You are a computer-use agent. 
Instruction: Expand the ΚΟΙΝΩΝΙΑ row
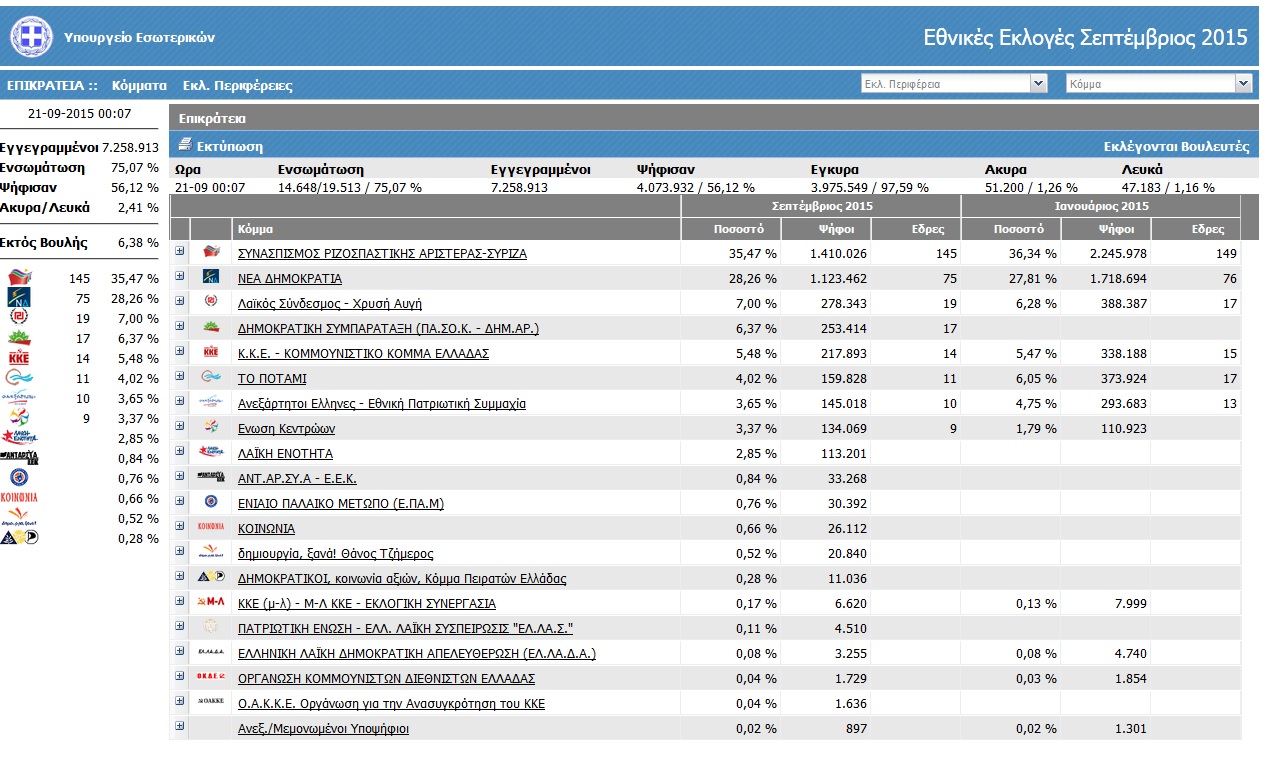[180, 526]
